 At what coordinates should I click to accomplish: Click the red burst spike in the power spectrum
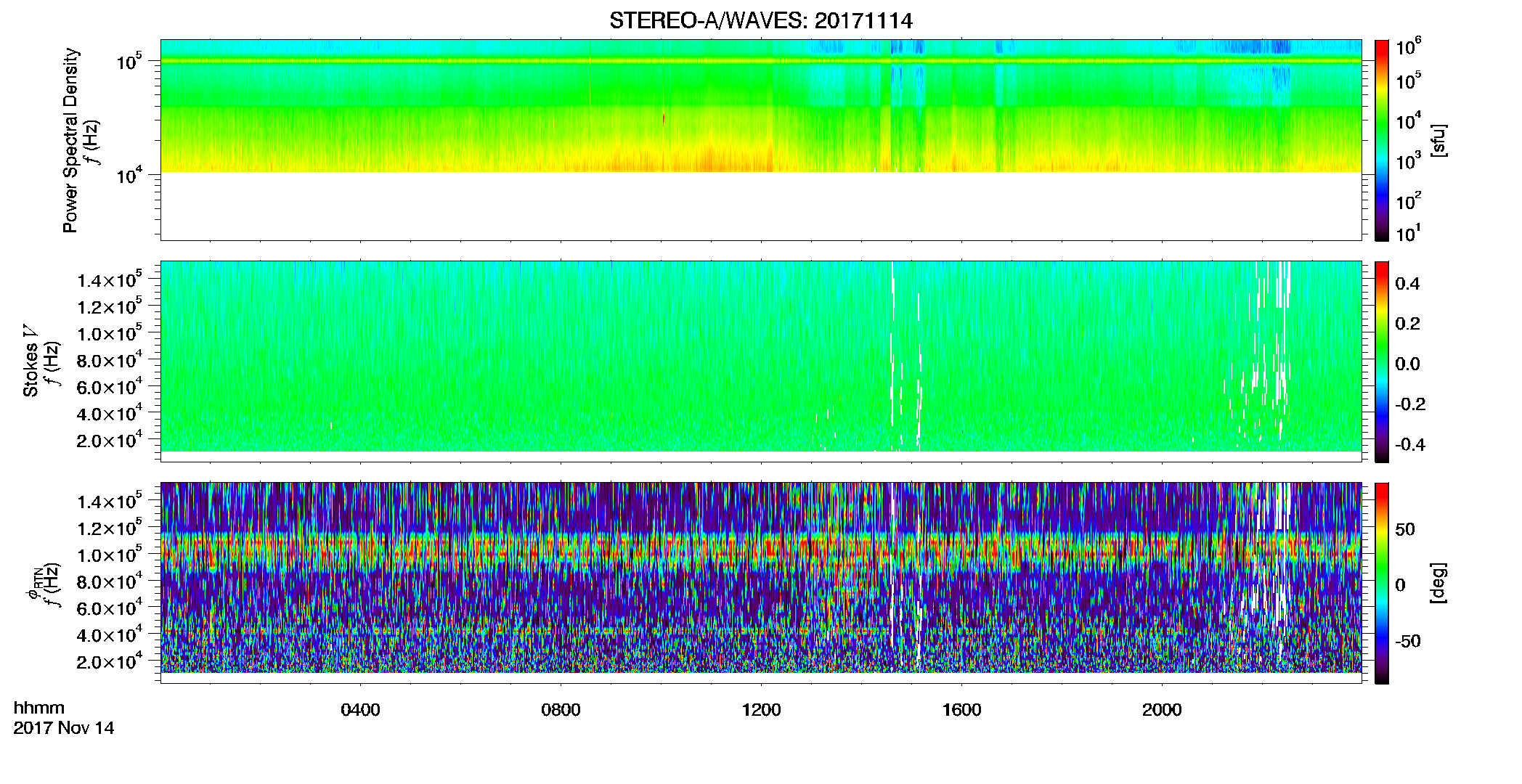(x=664, y=118)
